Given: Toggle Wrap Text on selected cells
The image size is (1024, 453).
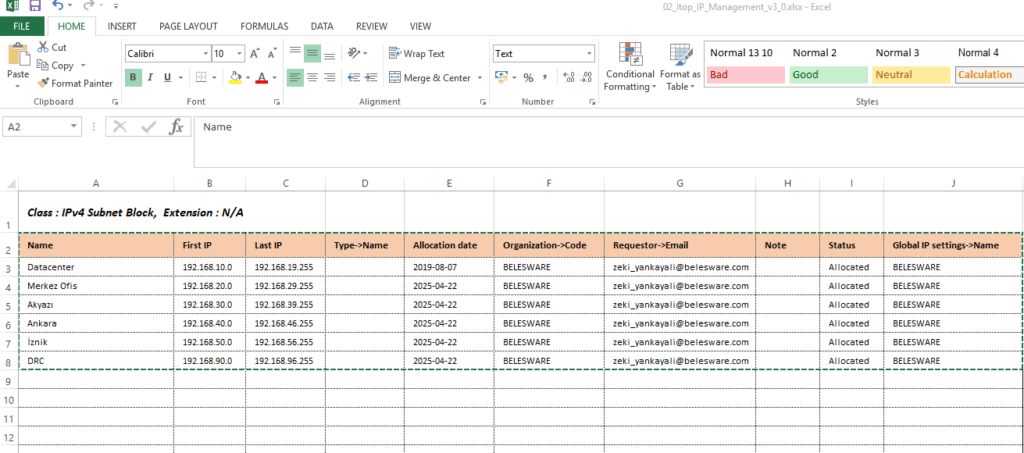Looking at the screenshot, I should coord(417,54).
